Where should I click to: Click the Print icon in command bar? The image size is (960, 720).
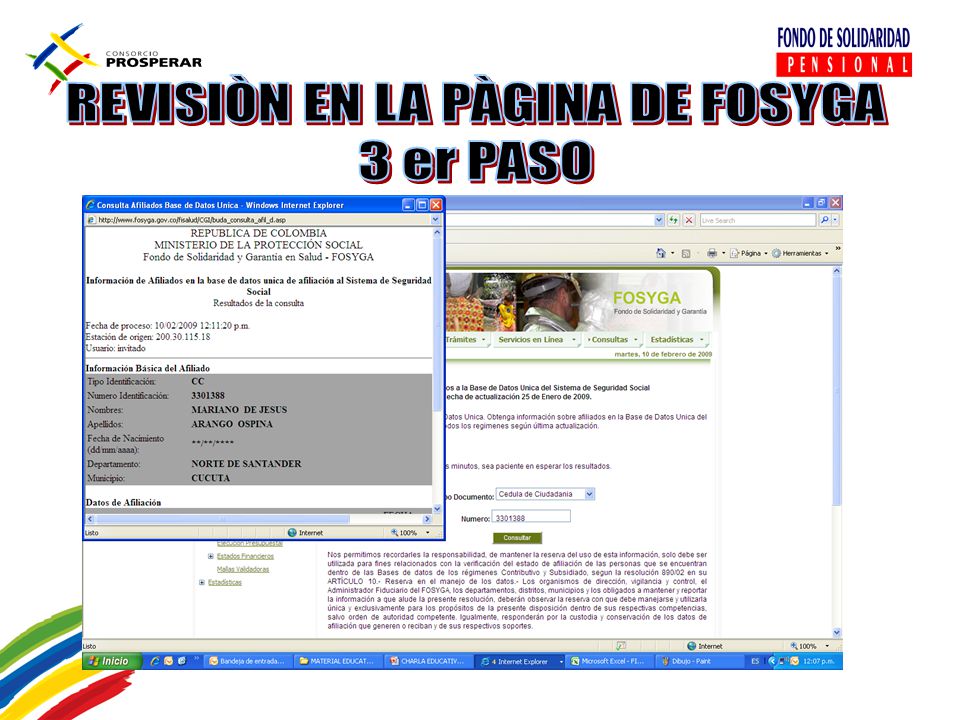coord(711,253)
